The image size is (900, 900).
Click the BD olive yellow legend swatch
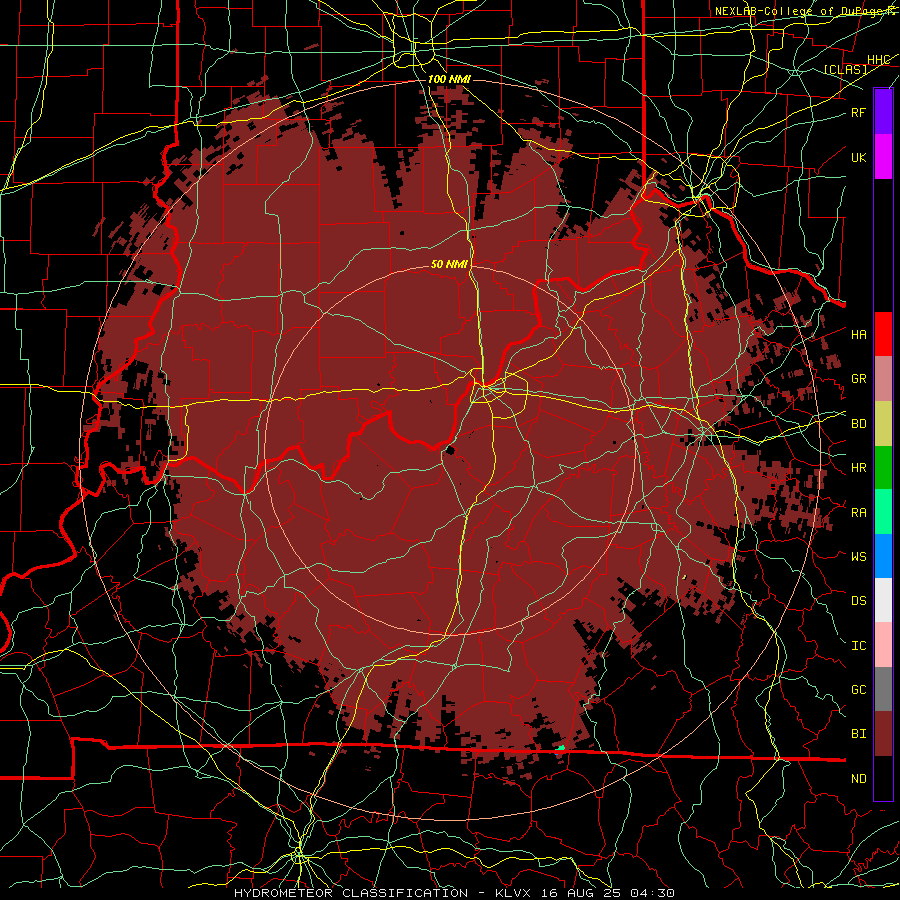(883, 424)
